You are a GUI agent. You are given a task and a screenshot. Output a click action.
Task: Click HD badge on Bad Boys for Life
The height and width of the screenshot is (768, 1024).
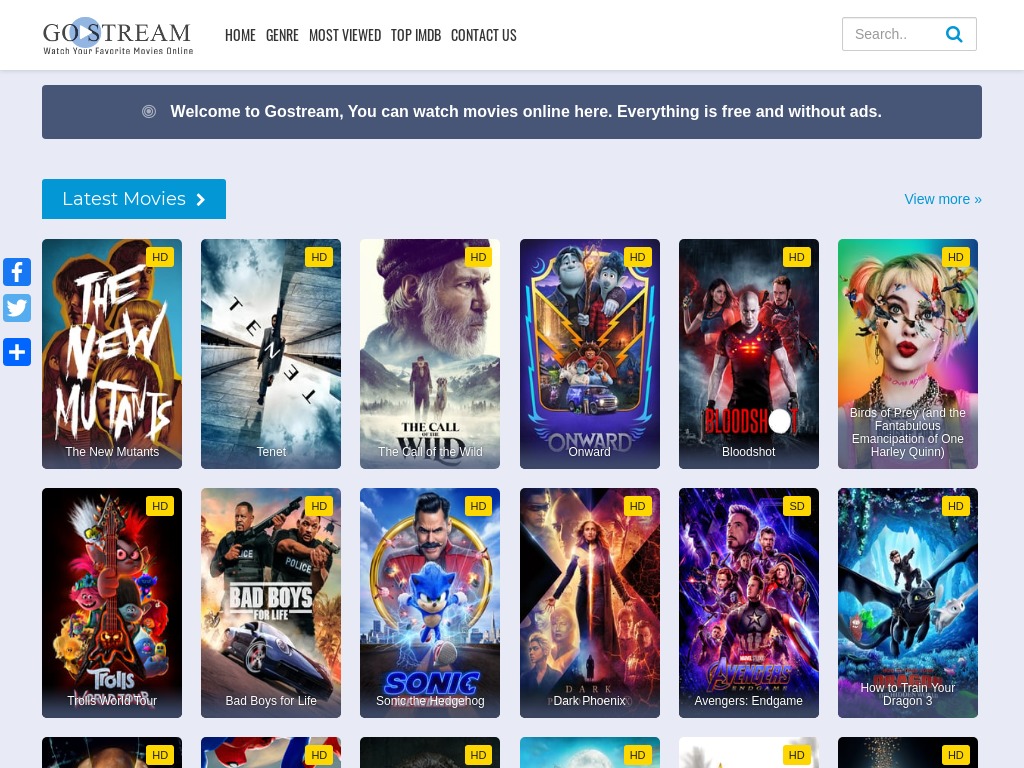click(319, 505)
